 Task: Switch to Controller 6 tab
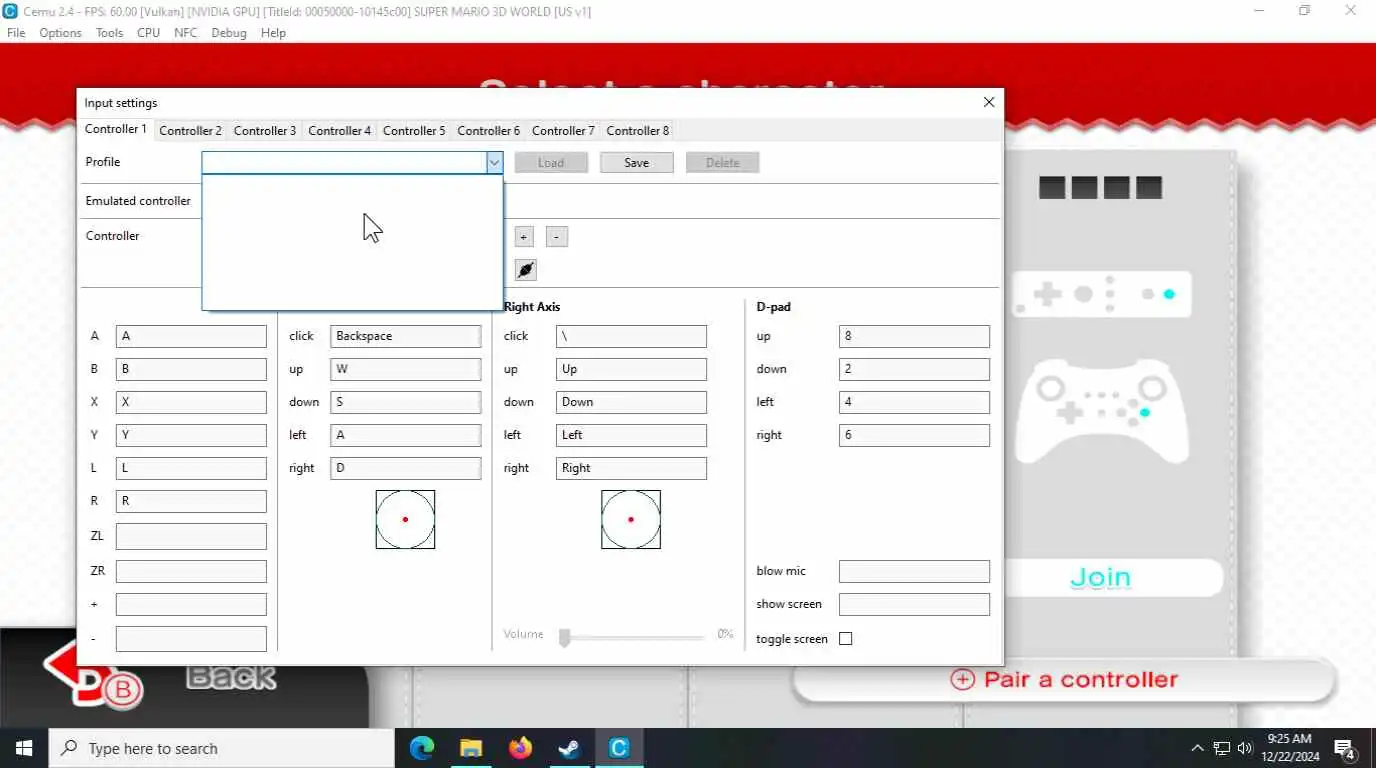tap(489, 130)
